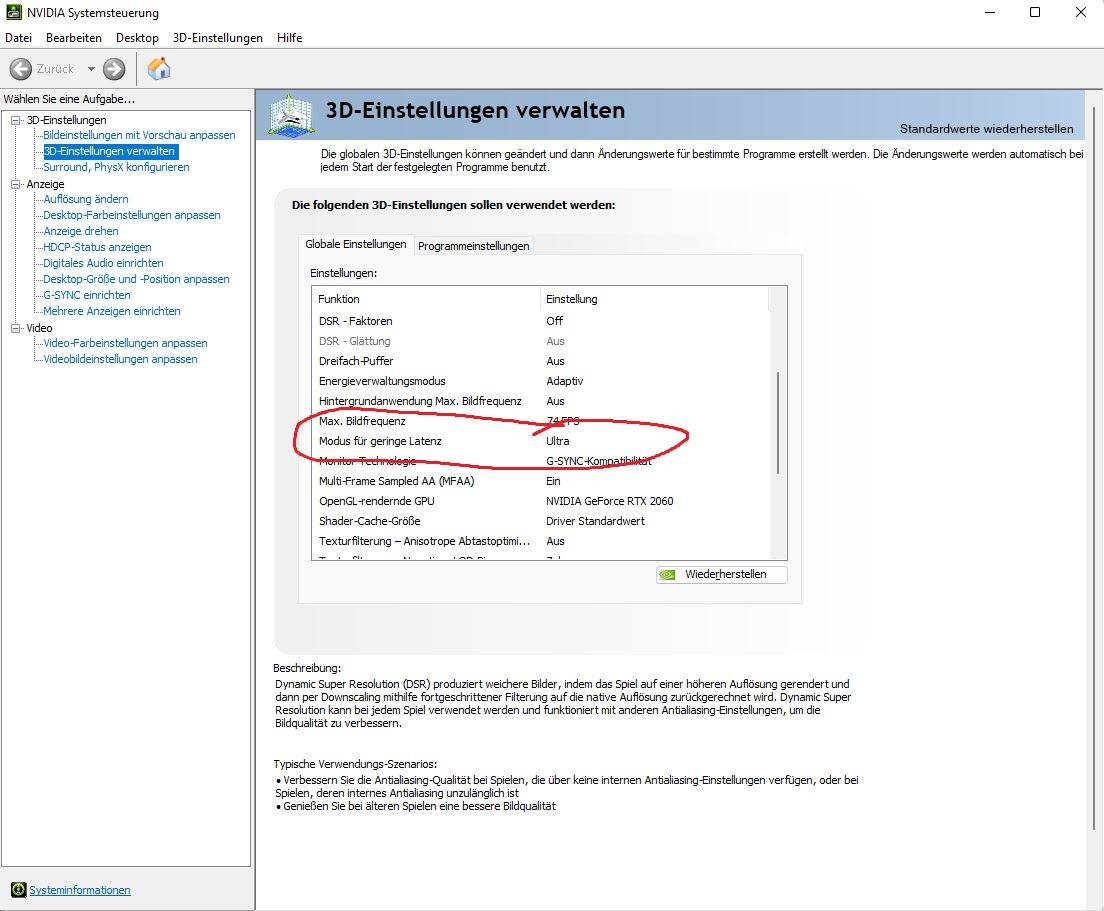Collapse the 3D-Einstellungen tree node
This screenshot has width=1104, height=911.
click(x=15, y=120)
